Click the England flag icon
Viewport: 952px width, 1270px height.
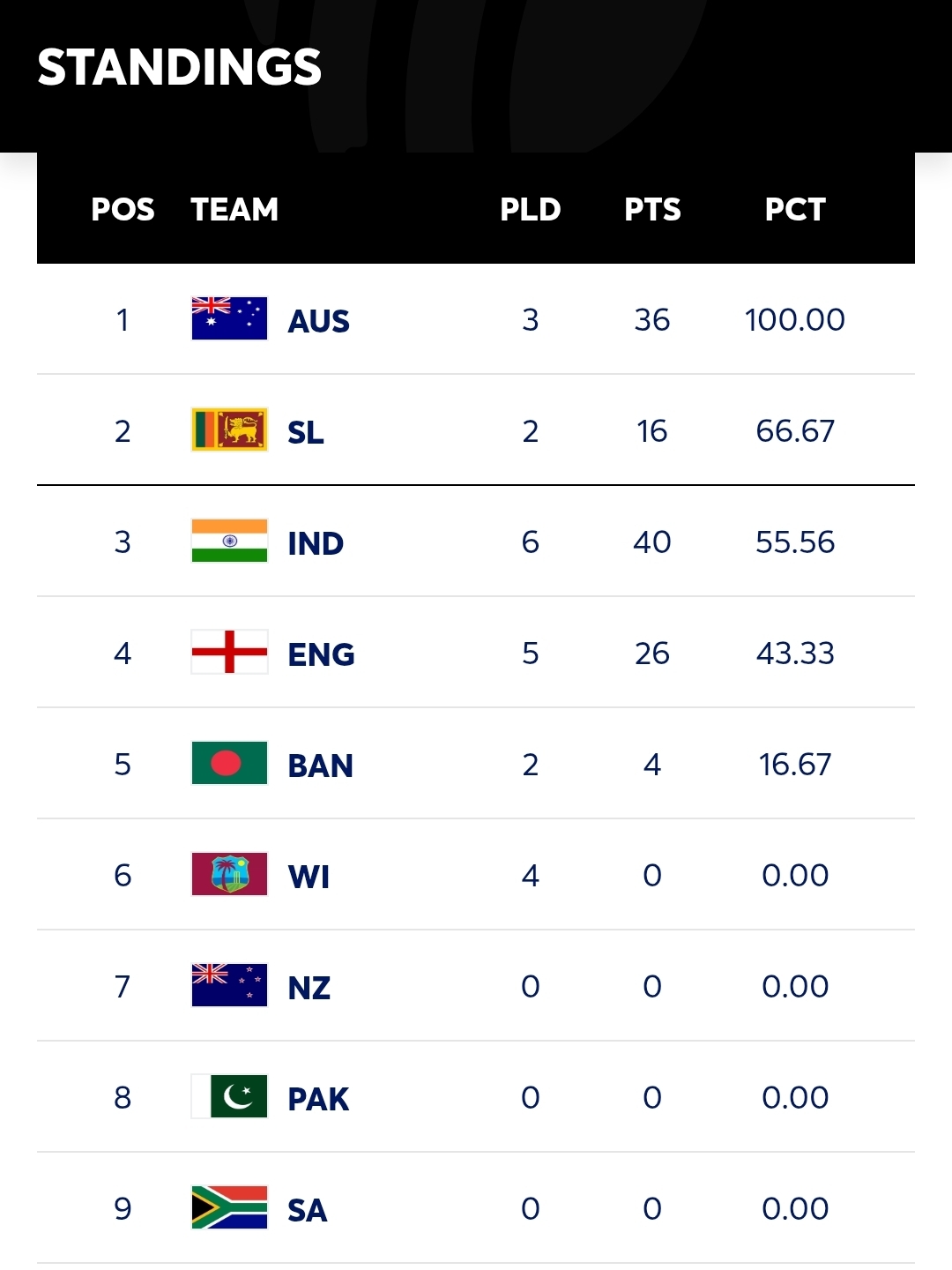(x=229, y=652)
